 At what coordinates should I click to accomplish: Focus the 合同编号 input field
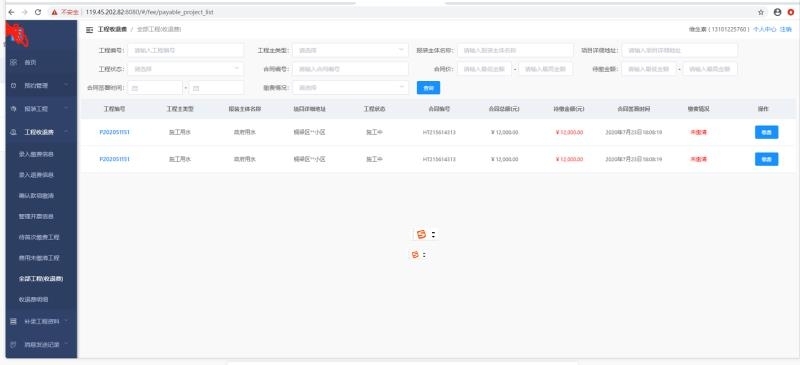(x=351, y=68)
